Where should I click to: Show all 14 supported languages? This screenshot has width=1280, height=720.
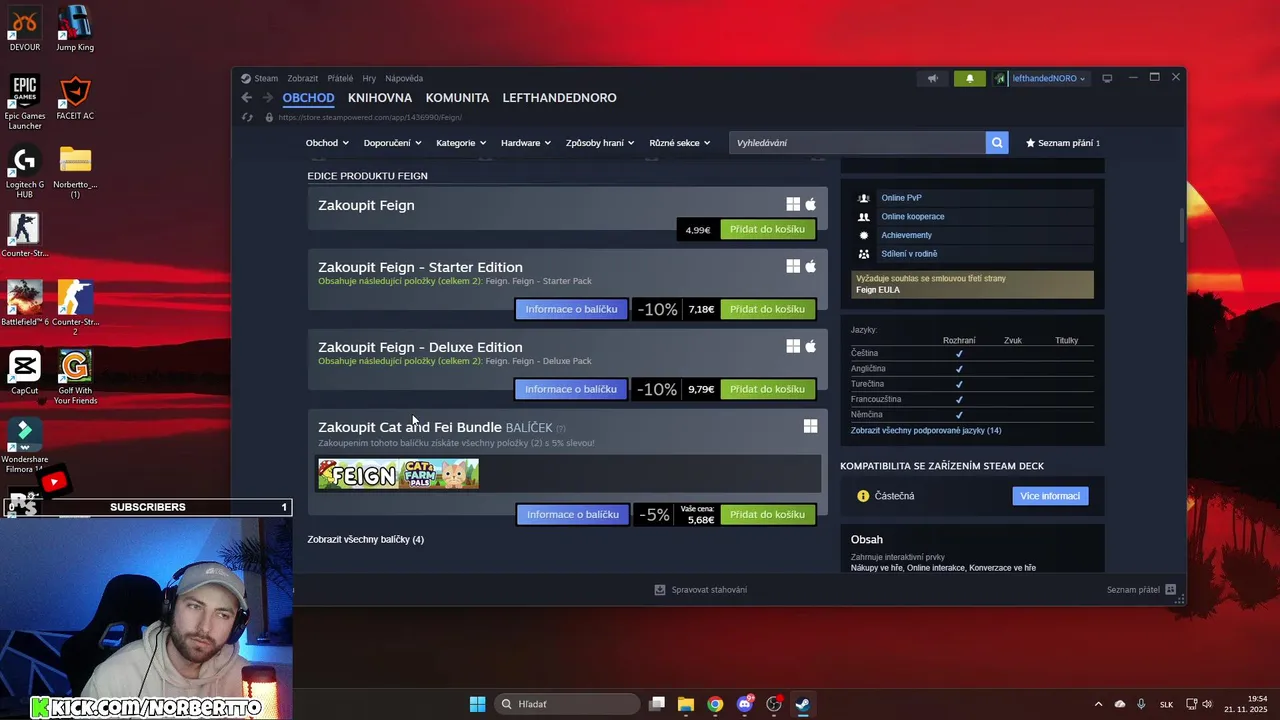[926, 430]
